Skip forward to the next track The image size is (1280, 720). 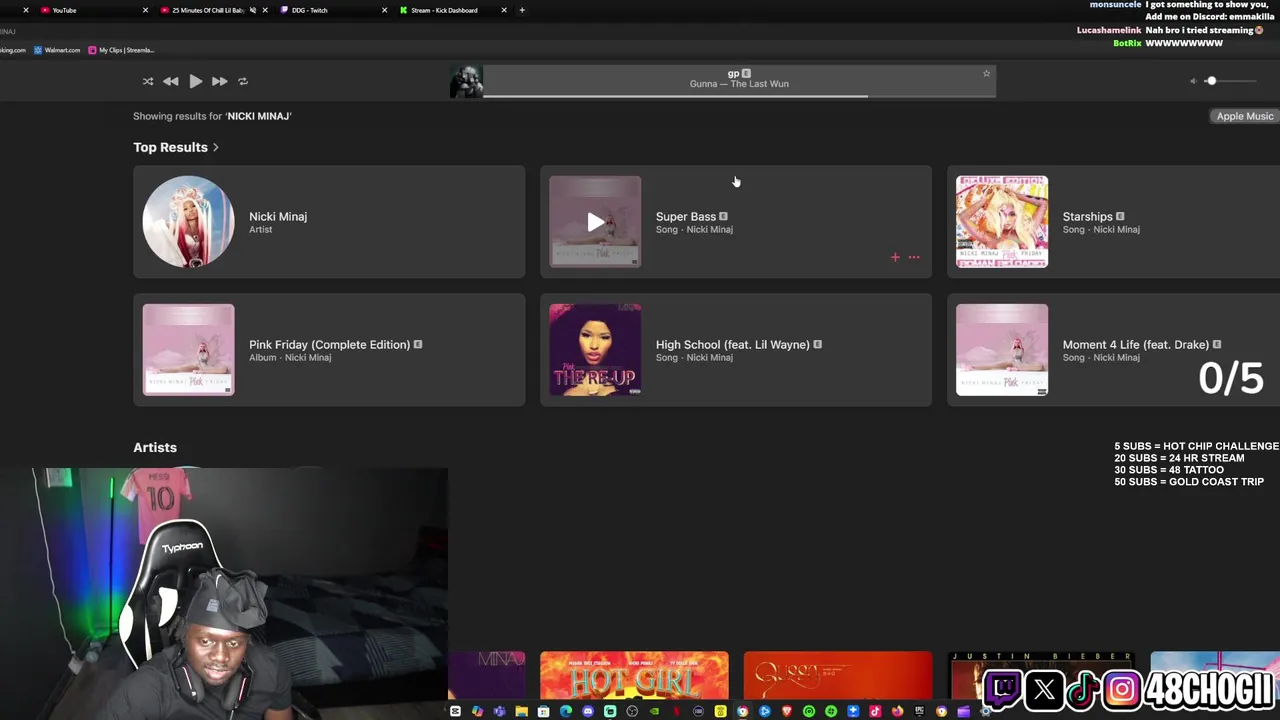(219, 81)
